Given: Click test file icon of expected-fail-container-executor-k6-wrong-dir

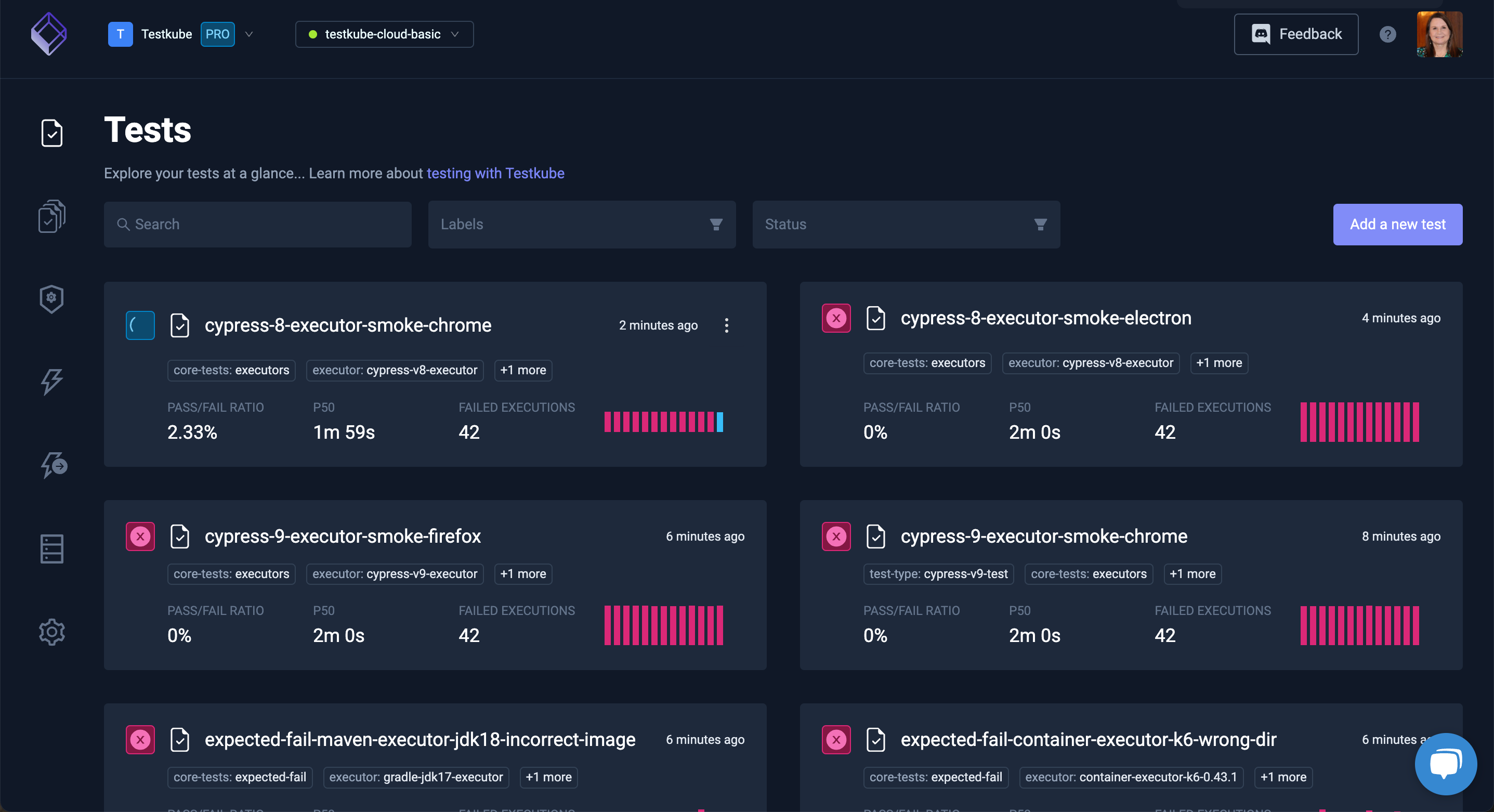Looking at the screenshot, I should tap(876, 740).
